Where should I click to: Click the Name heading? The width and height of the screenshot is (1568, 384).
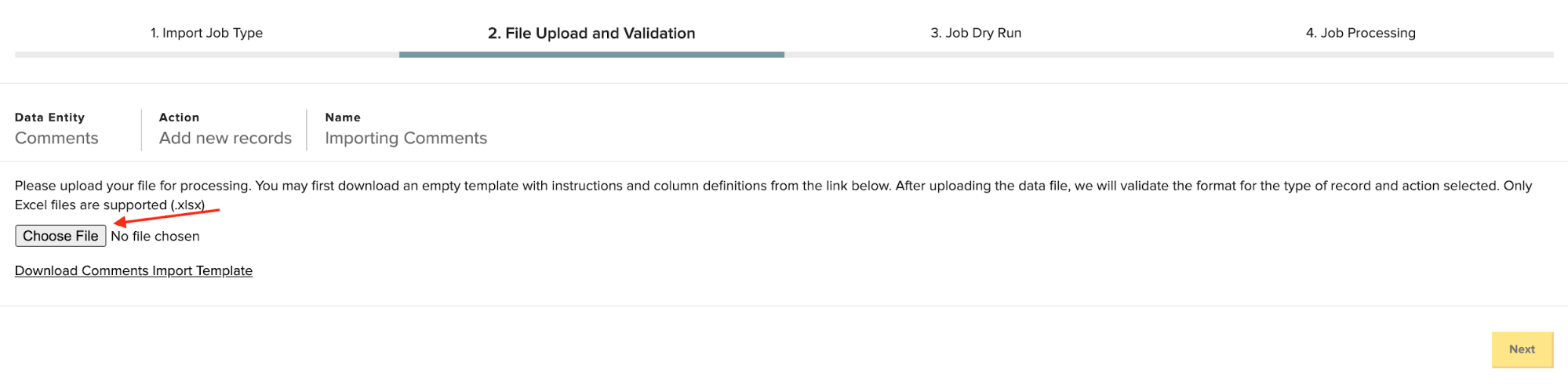point(343,117)
